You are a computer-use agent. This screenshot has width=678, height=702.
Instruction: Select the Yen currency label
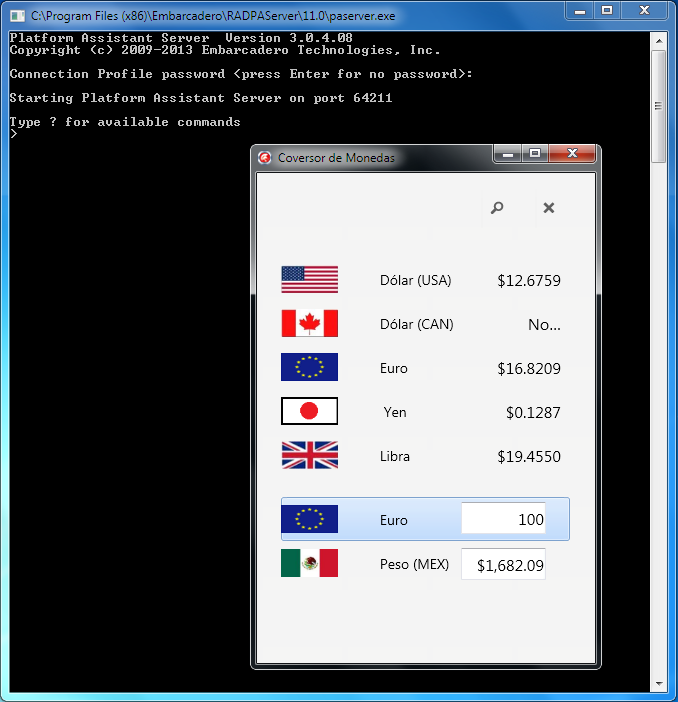point(395,412)
